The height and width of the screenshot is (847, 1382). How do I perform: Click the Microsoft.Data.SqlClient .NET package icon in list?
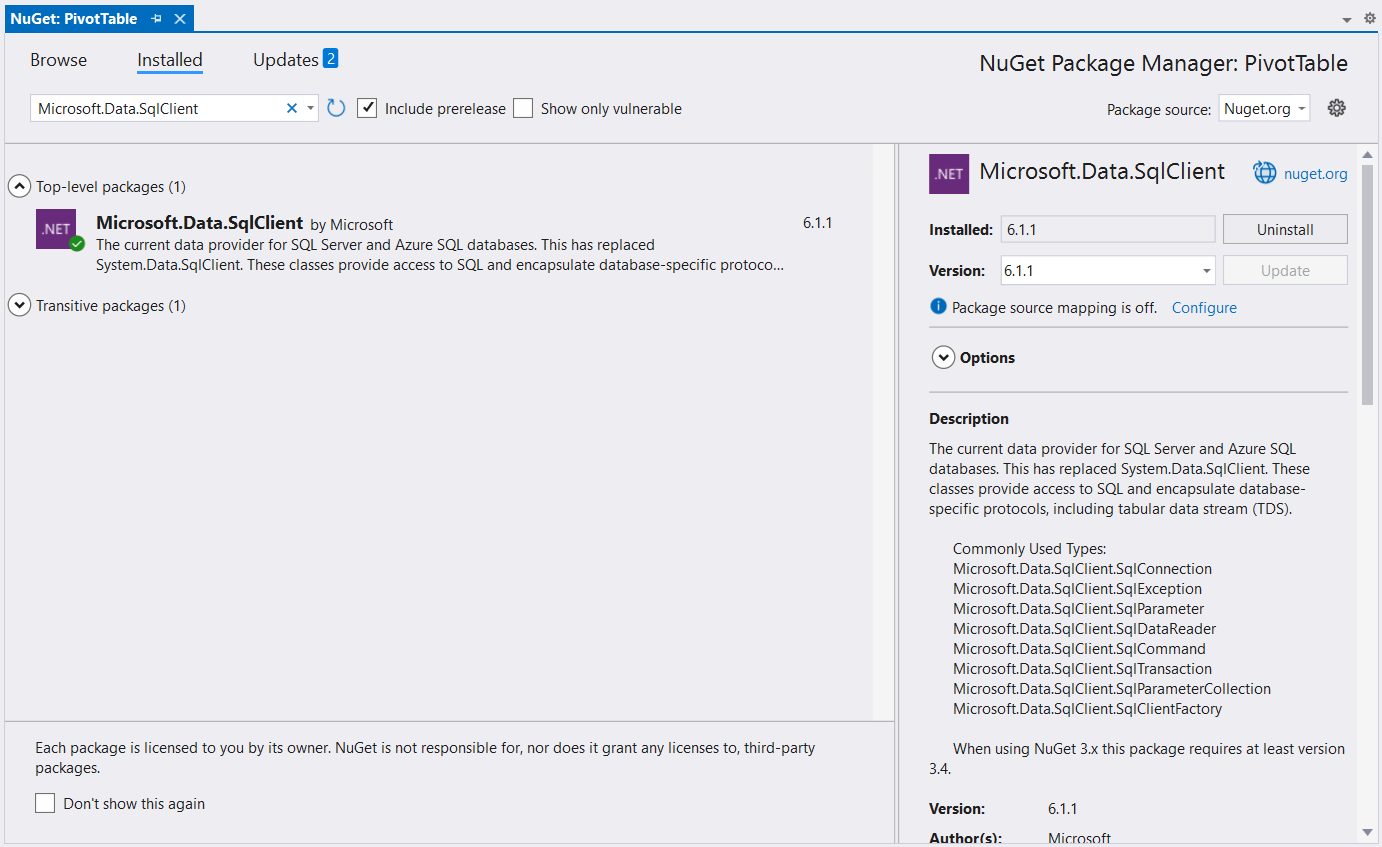tap(56, 229)
